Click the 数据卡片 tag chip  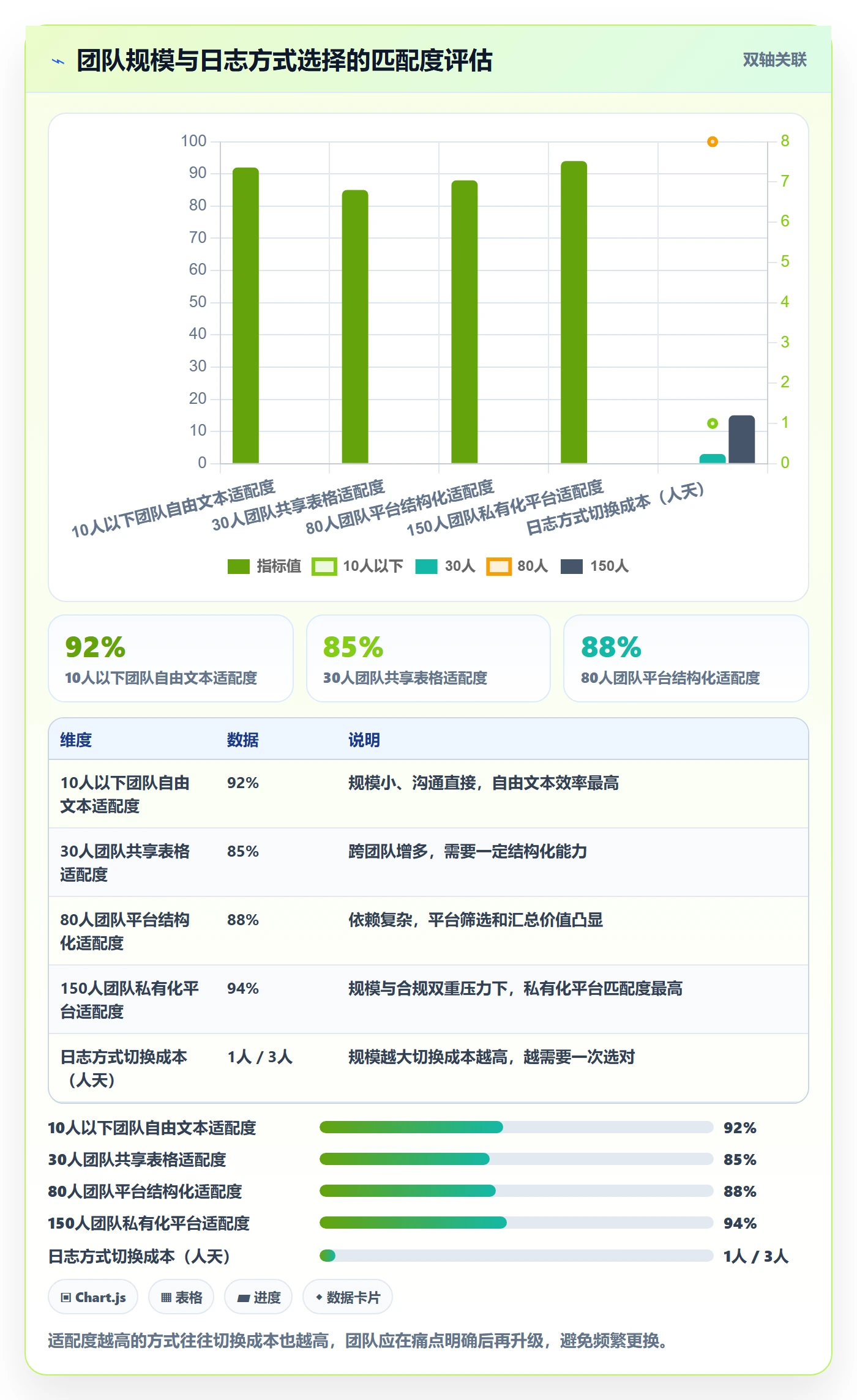(348, 1297)
